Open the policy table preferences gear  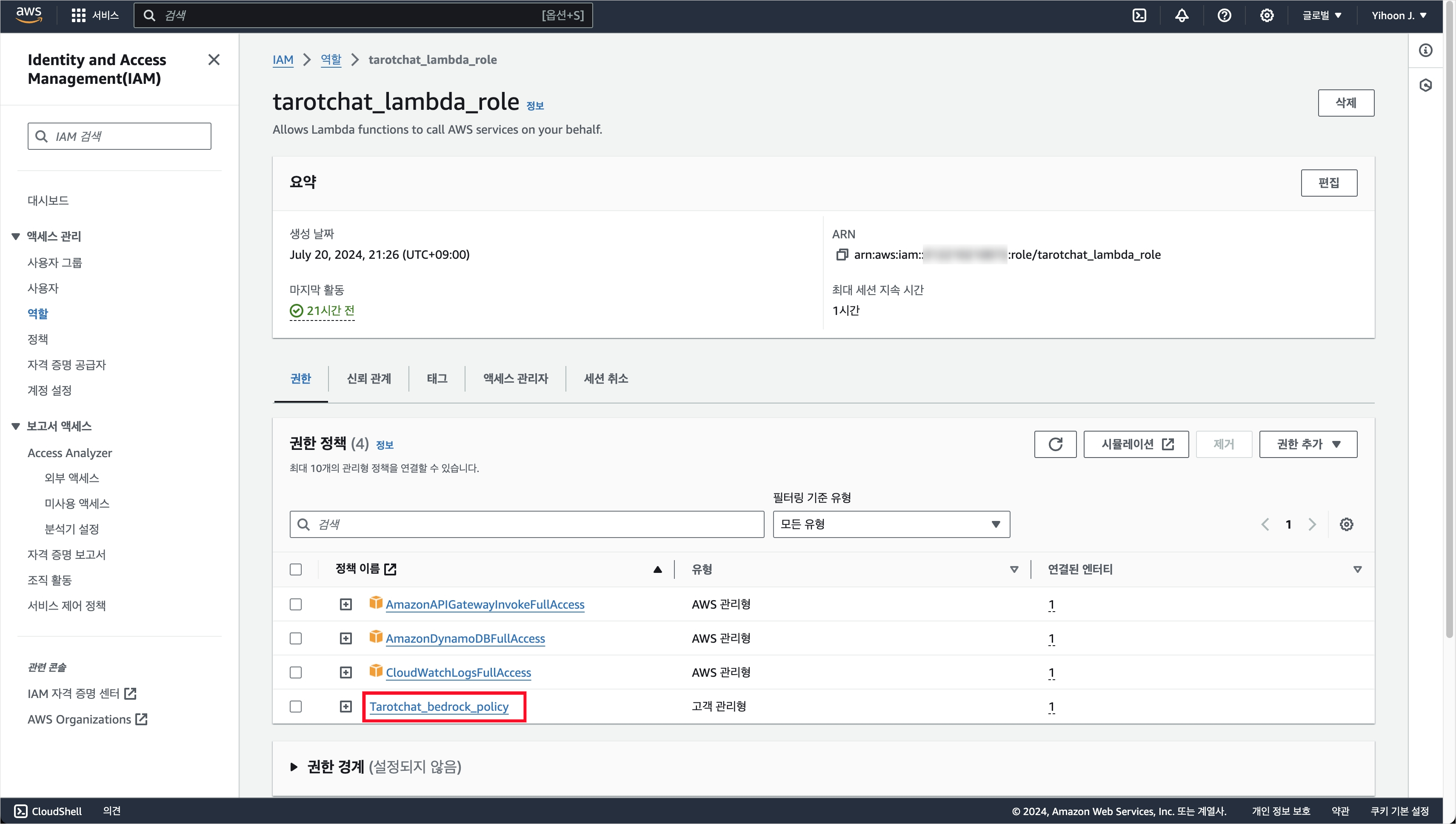(x=1346, y=525)
